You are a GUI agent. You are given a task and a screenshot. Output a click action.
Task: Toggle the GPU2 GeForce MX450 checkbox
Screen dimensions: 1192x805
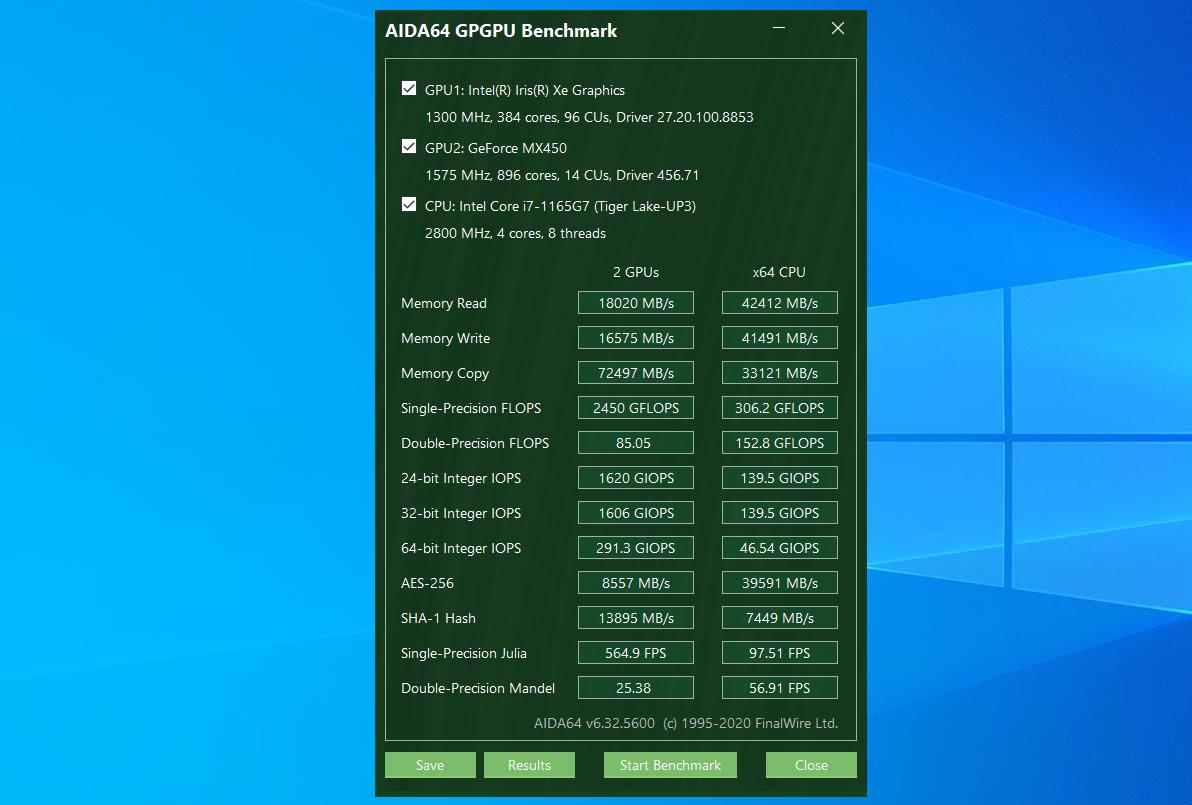[x=409, y=147]
